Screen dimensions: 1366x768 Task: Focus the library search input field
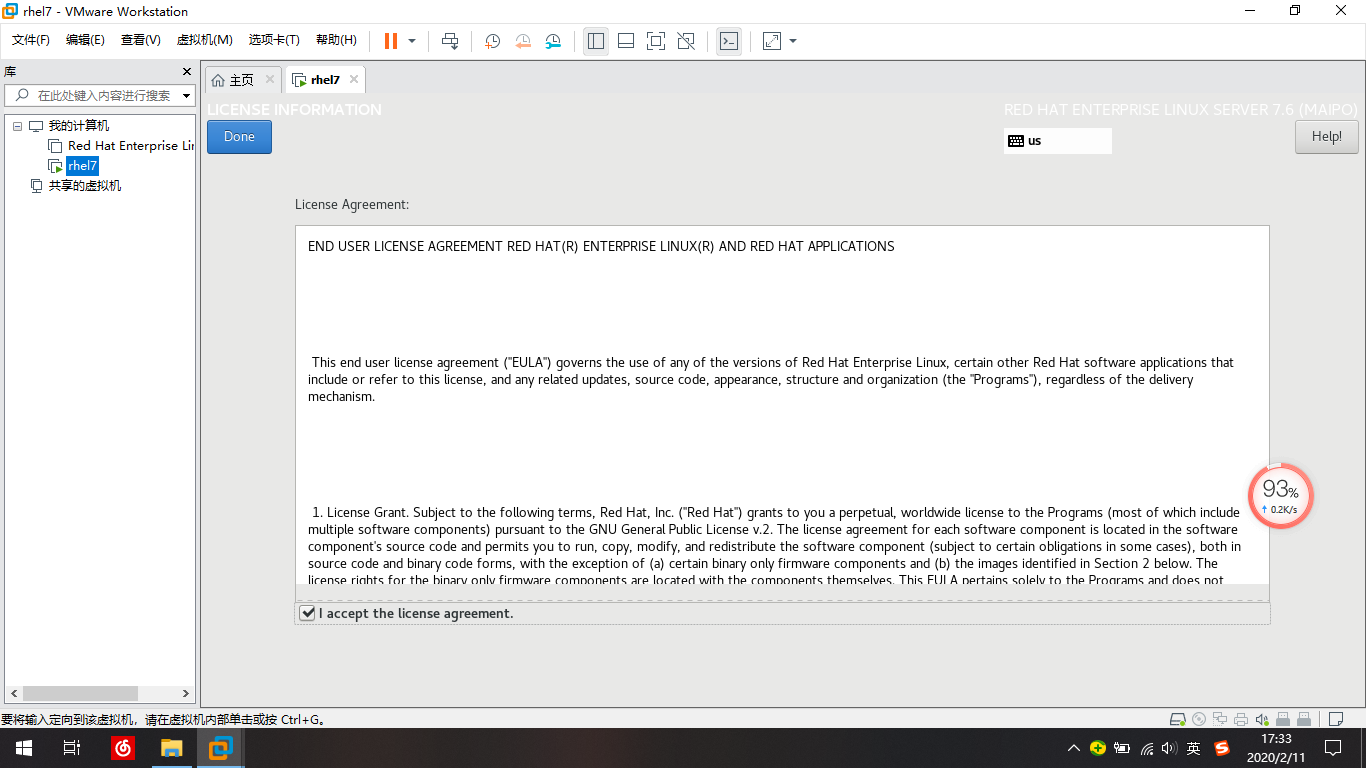coord(100,96)
